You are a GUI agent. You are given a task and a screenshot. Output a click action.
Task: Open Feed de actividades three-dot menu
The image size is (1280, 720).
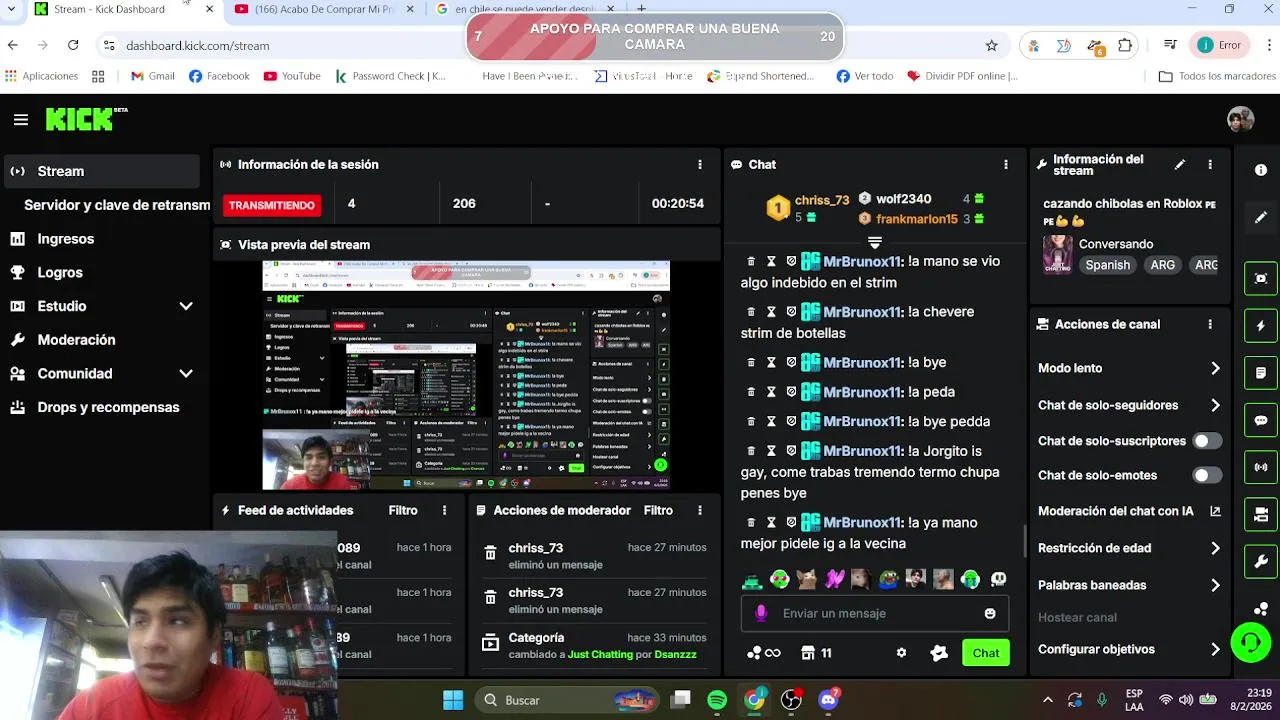[x=444, y=510]
